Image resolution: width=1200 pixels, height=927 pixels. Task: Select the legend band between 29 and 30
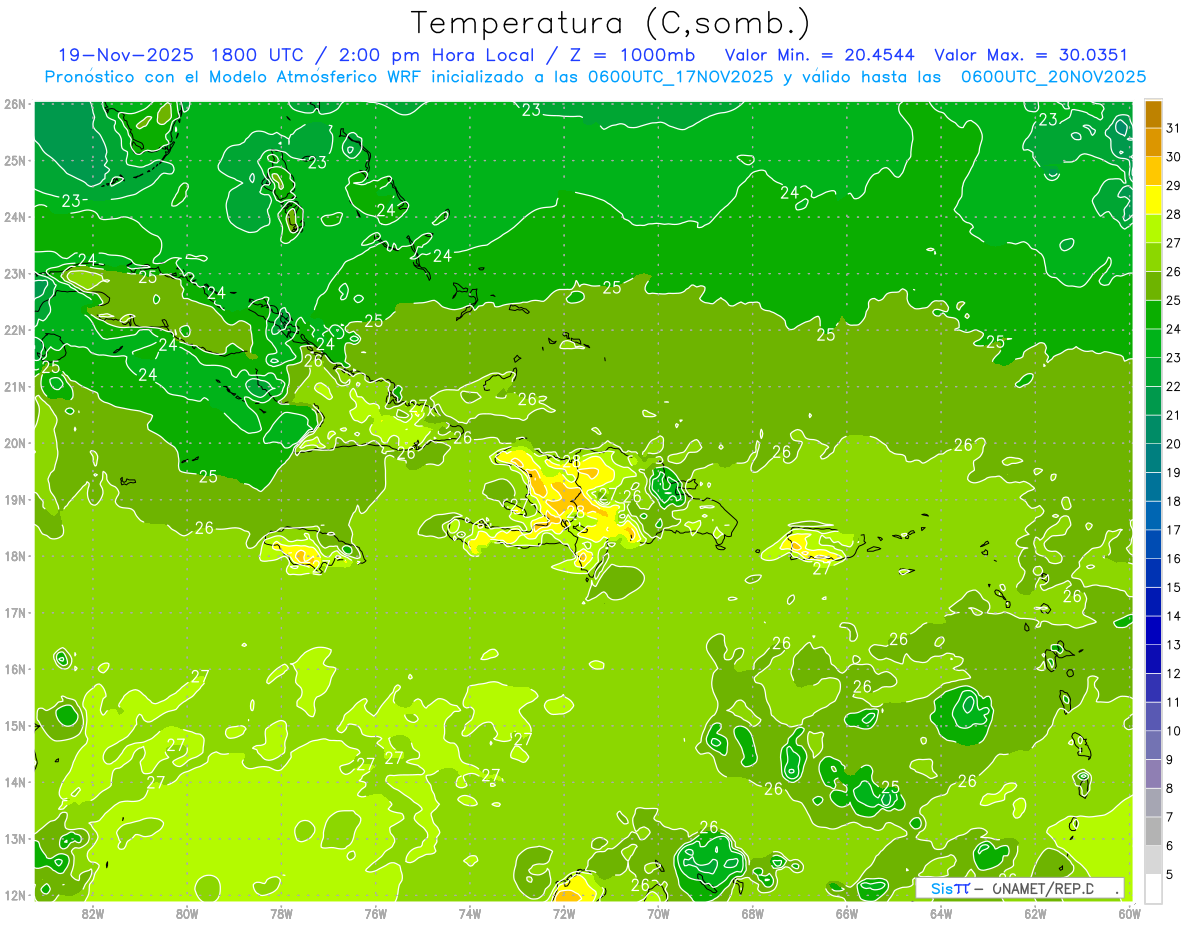[1153, 171]
